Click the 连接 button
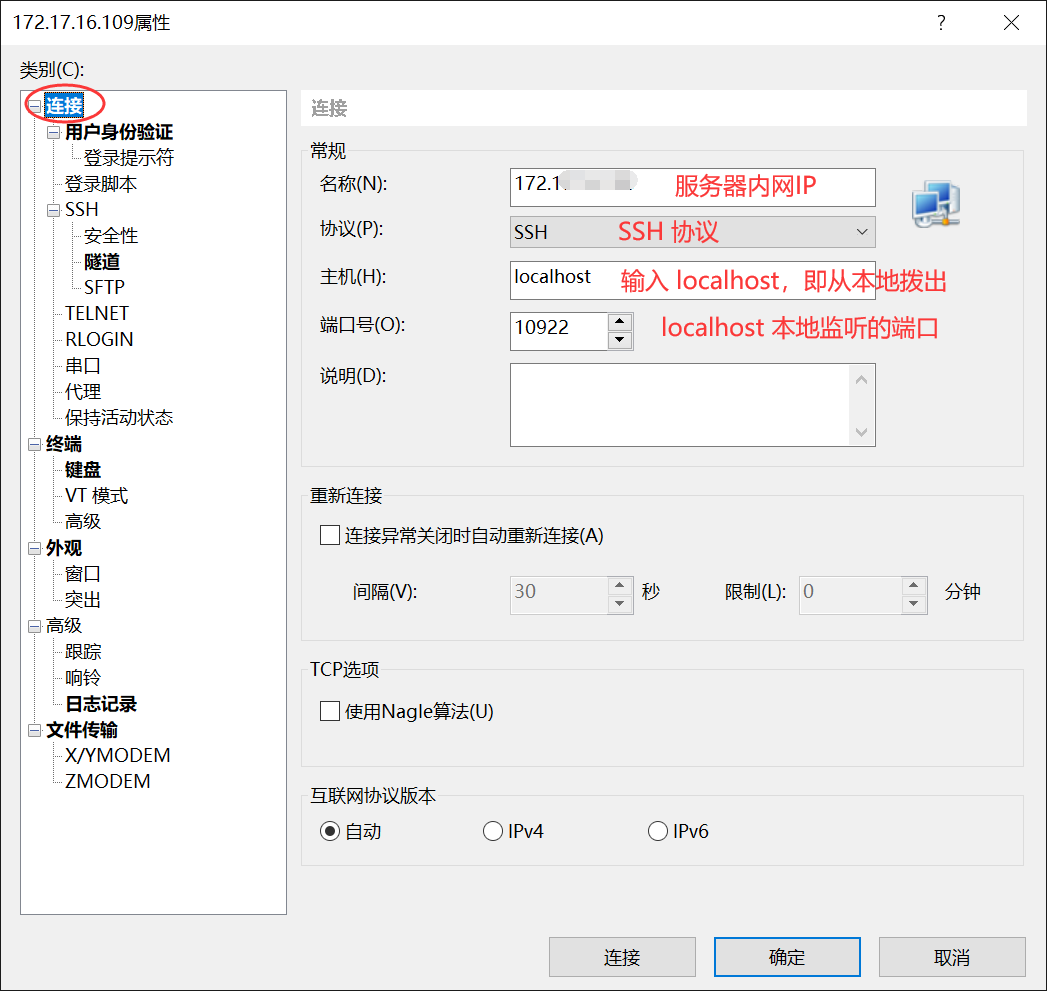The image size is (1047, 991). [x=622, y=957]
